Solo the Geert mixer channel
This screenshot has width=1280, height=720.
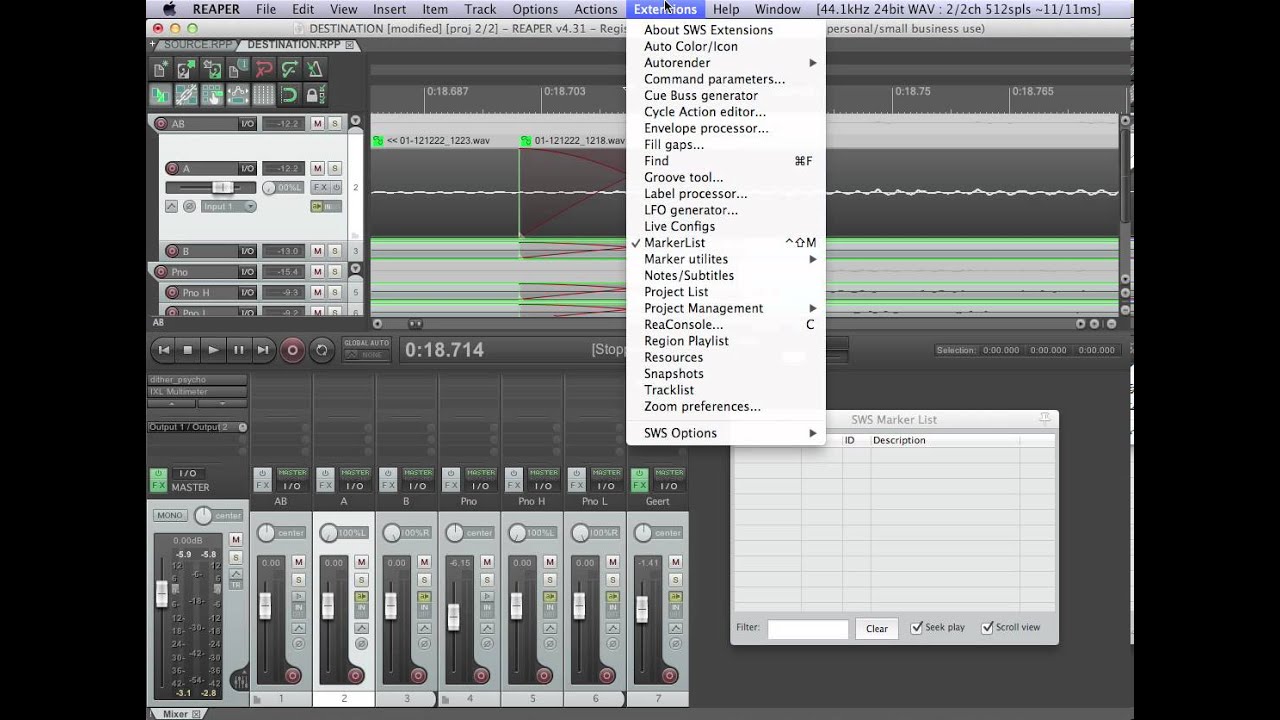[676, 580]
